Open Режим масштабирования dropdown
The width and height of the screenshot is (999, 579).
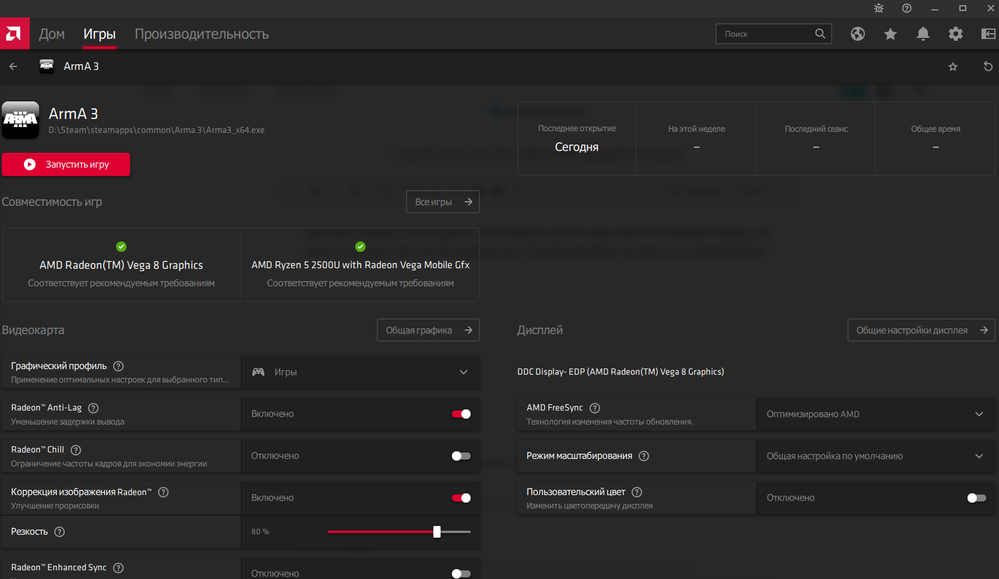coord(875,456)
